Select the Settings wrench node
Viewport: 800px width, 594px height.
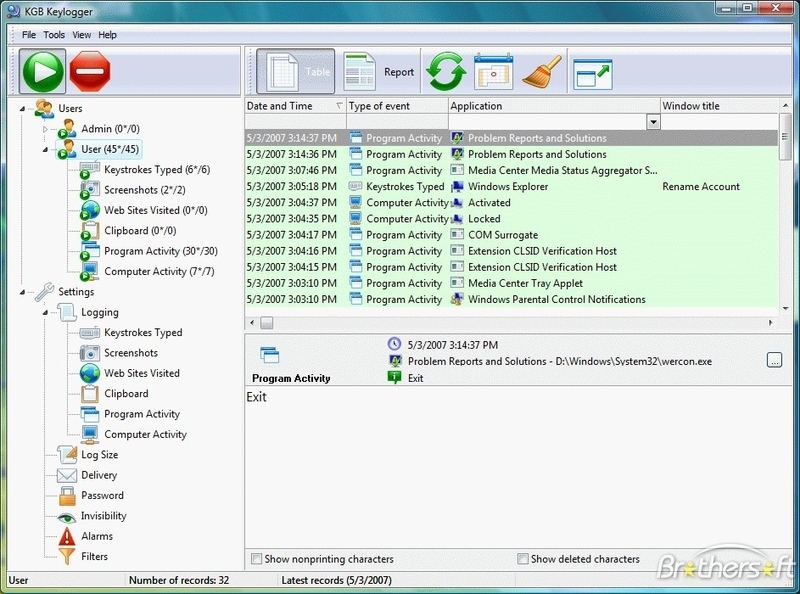coord(45,292)
